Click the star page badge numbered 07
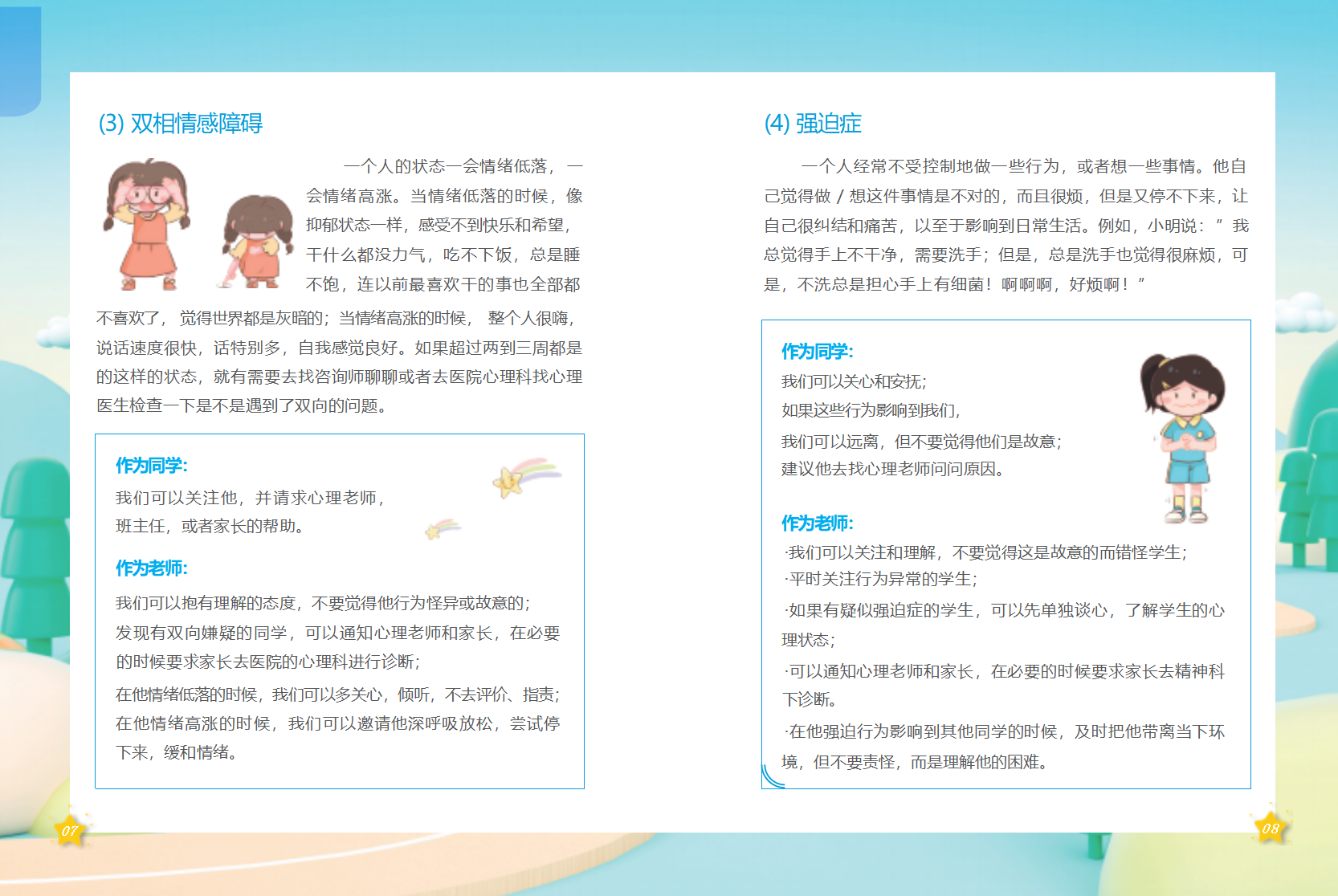 click(x=70, y=830)
